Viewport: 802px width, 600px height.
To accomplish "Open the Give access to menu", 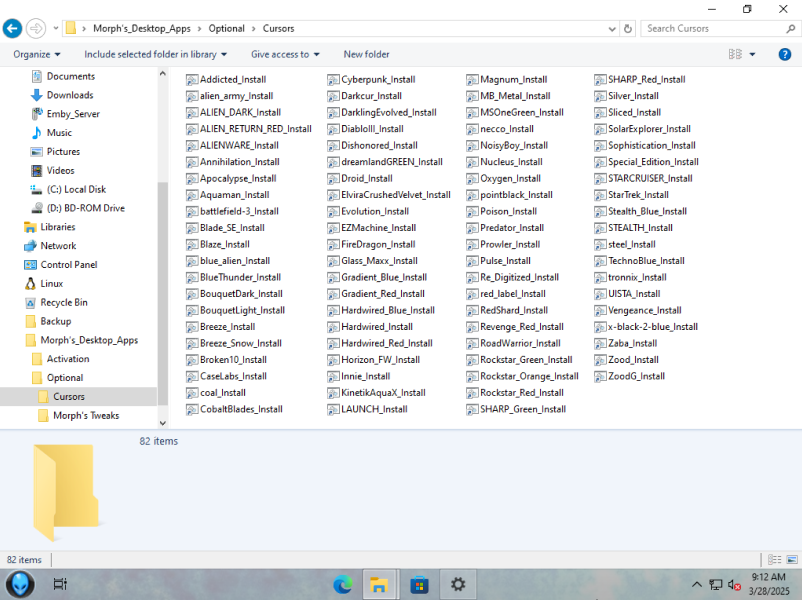I will (285, 54).
